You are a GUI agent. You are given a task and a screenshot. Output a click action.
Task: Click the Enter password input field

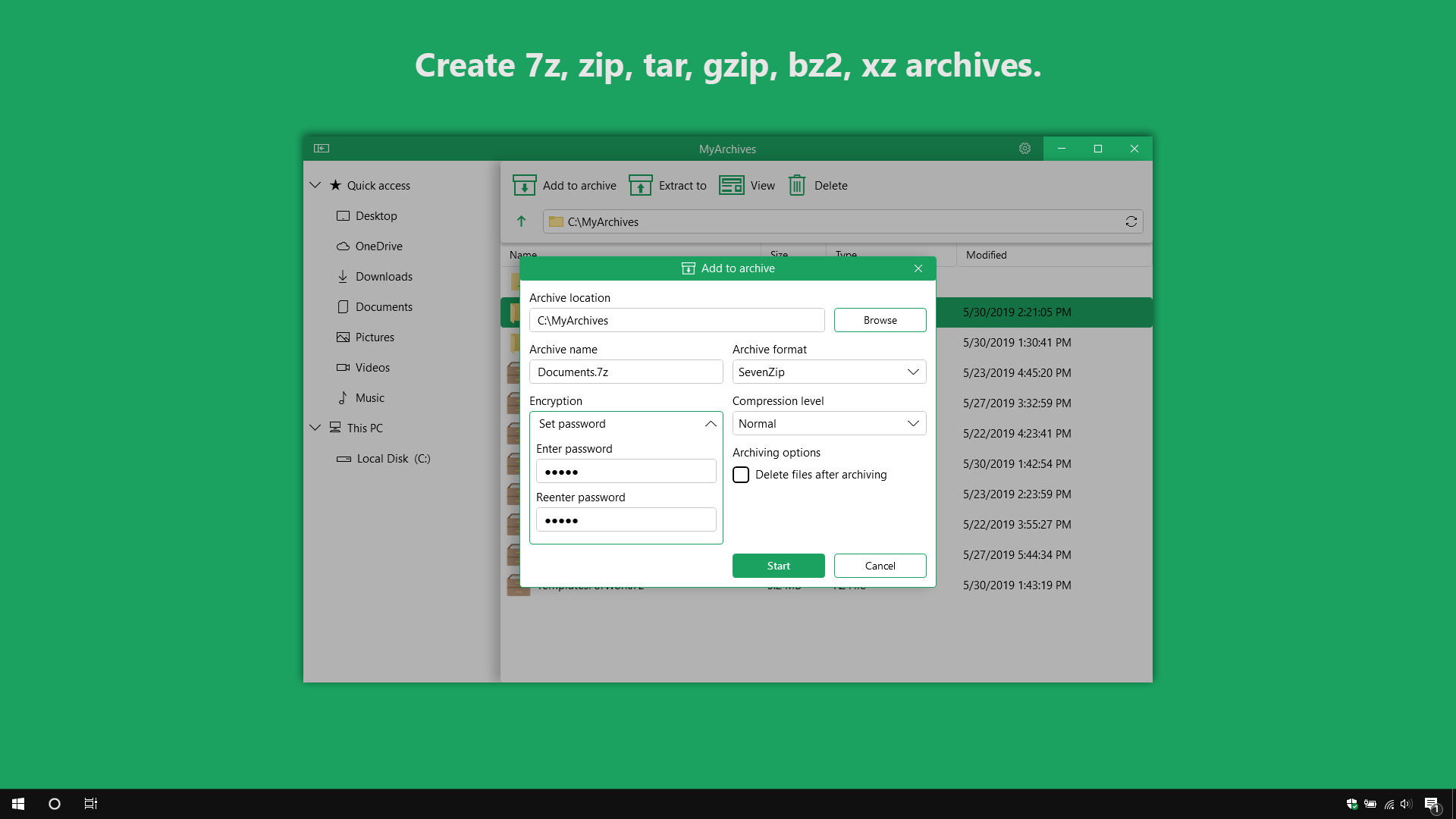[x=624, y=470]
